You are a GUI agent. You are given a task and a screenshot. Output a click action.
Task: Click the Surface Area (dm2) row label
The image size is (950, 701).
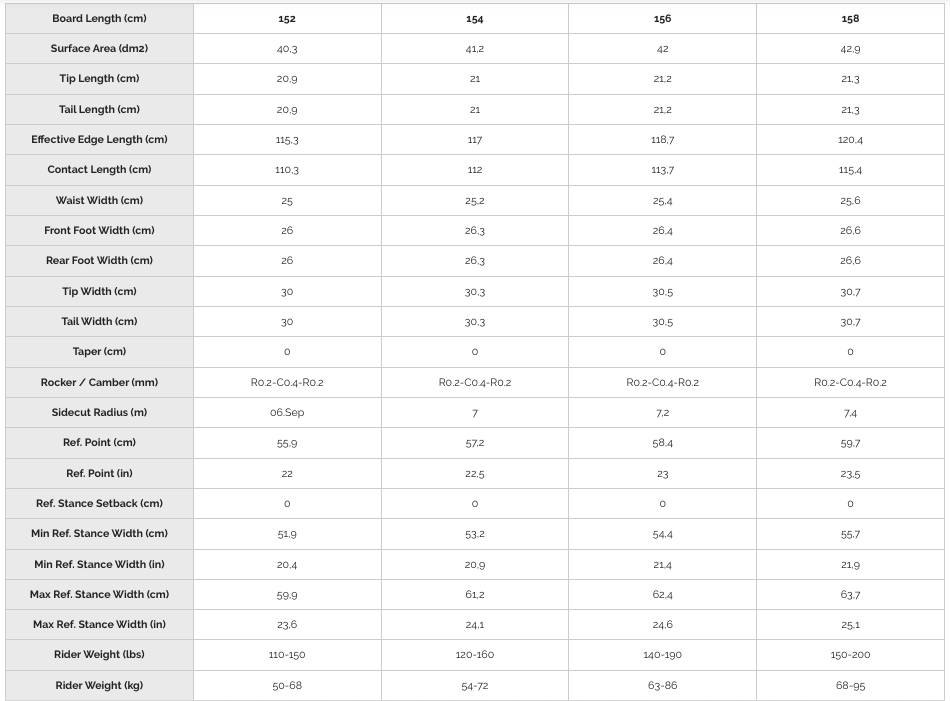[99, 48]
